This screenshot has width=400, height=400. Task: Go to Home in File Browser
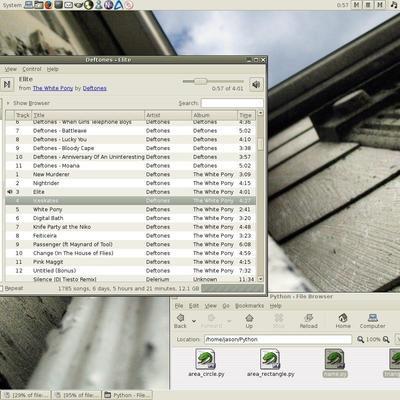click(343, 321)
